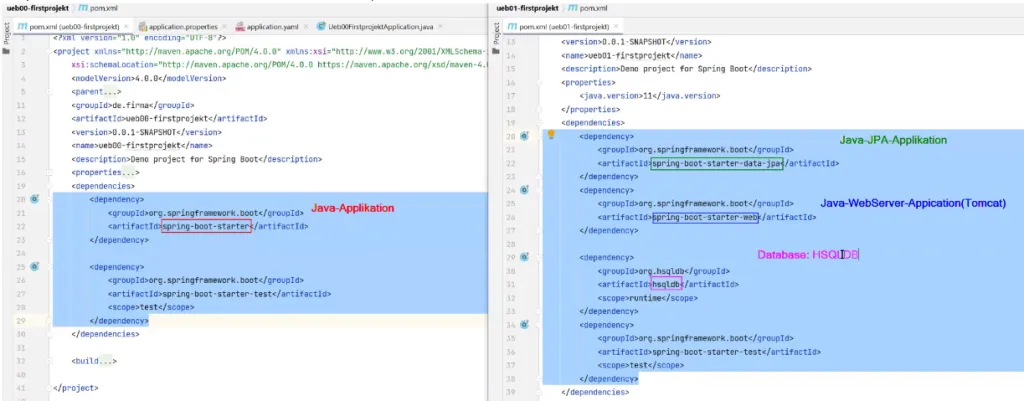Click the closing </project> tag on line 41
The height and width of the screenshot is (401, 1024).
tap(76, 387)
